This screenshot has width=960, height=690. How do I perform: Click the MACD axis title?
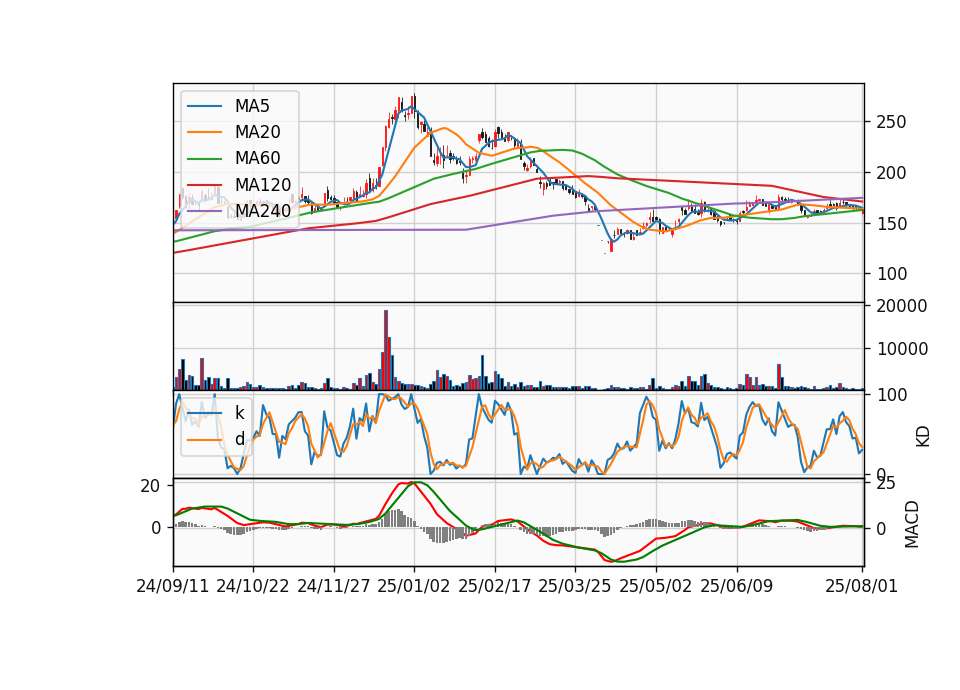click(x=912, y=524)
